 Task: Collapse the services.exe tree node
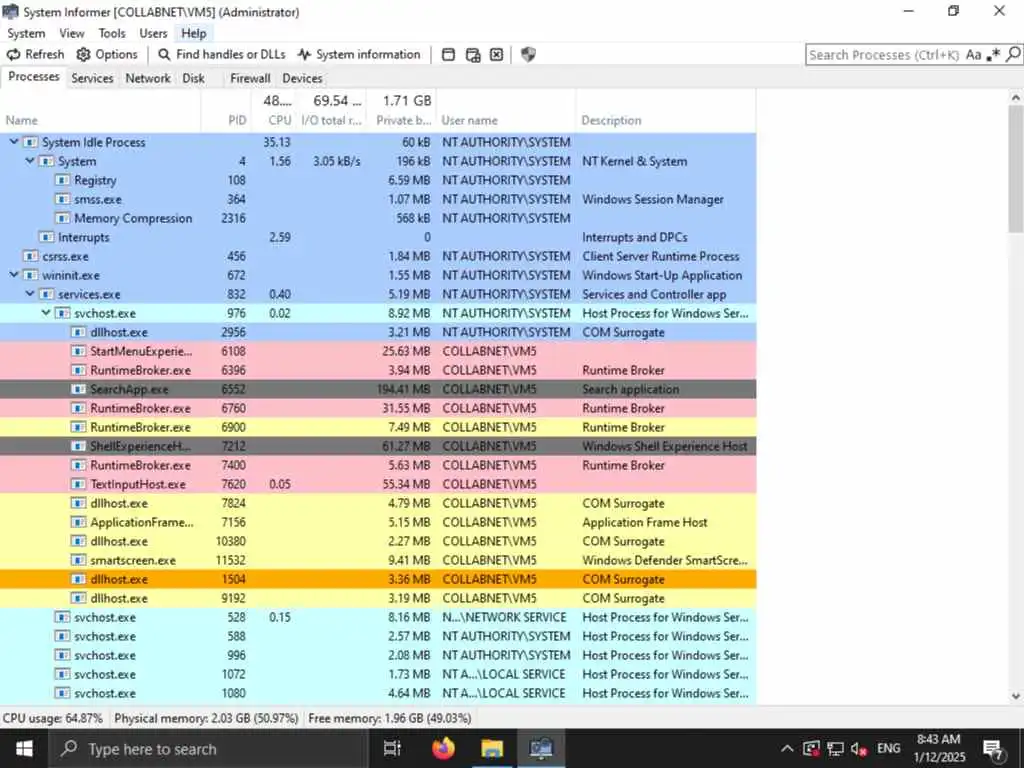[30, 294]
